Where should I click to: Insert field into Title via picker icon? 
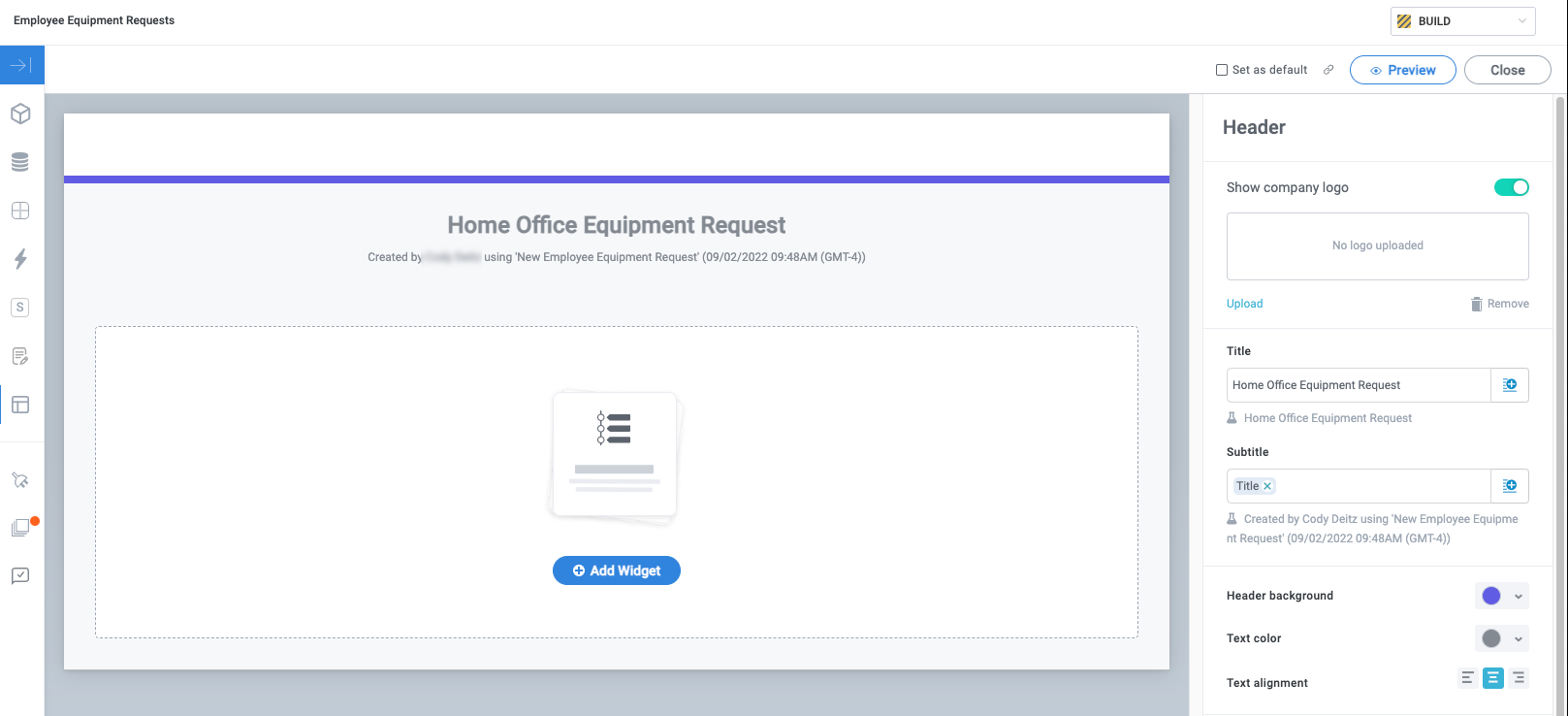tap(1510, 385)
